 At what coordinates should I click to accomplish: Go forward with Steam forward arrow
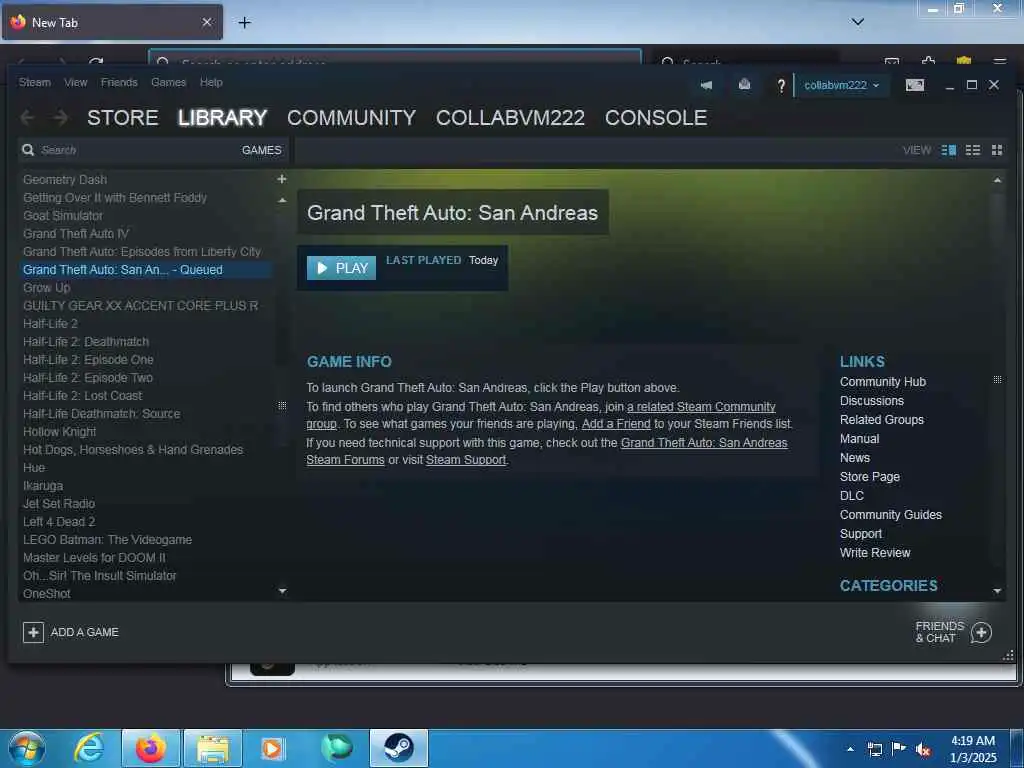(61, 118)
